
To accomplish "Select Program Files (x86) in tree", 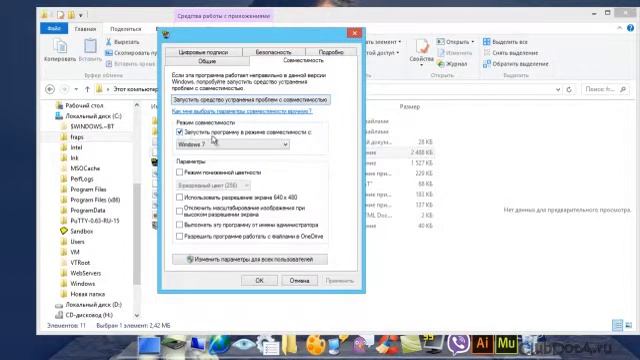I will pos(95,200).
